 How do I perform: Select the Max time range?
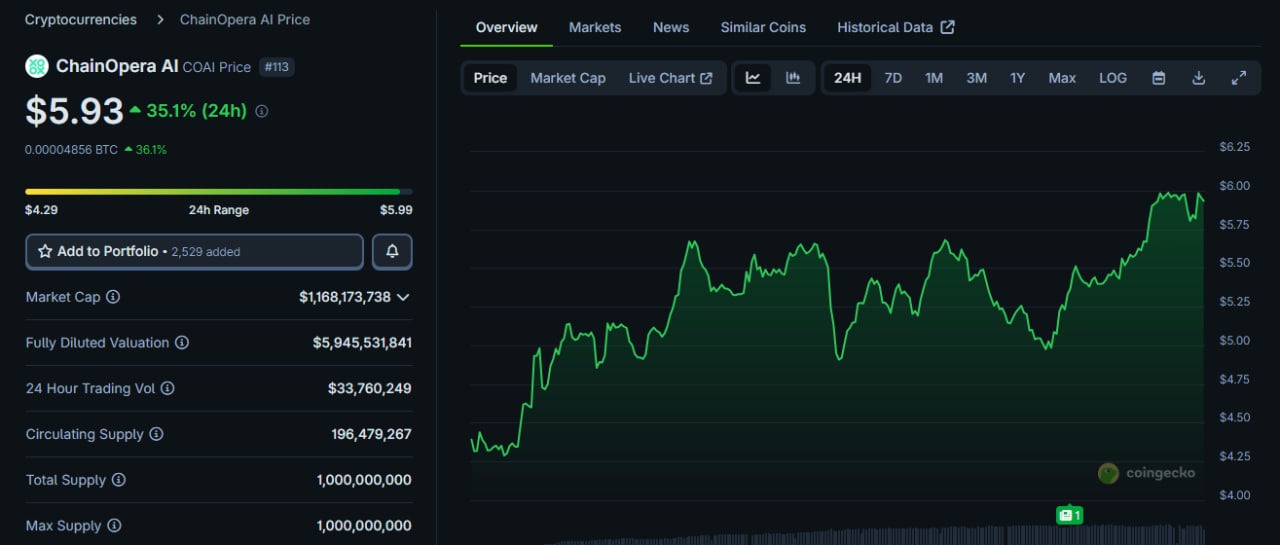(1061, 78)
